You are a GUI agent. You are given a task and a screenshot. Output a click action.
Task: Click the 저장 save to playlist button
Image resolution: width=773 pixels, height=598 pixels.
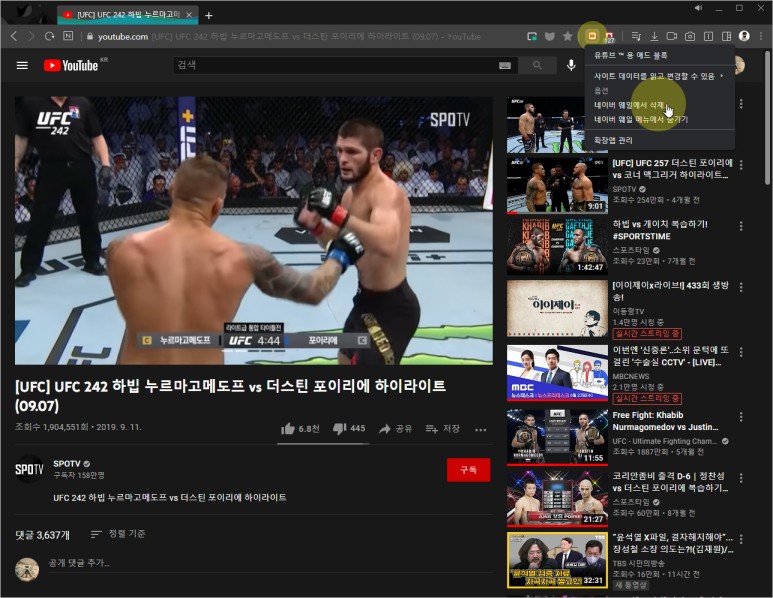pos(443,428)
